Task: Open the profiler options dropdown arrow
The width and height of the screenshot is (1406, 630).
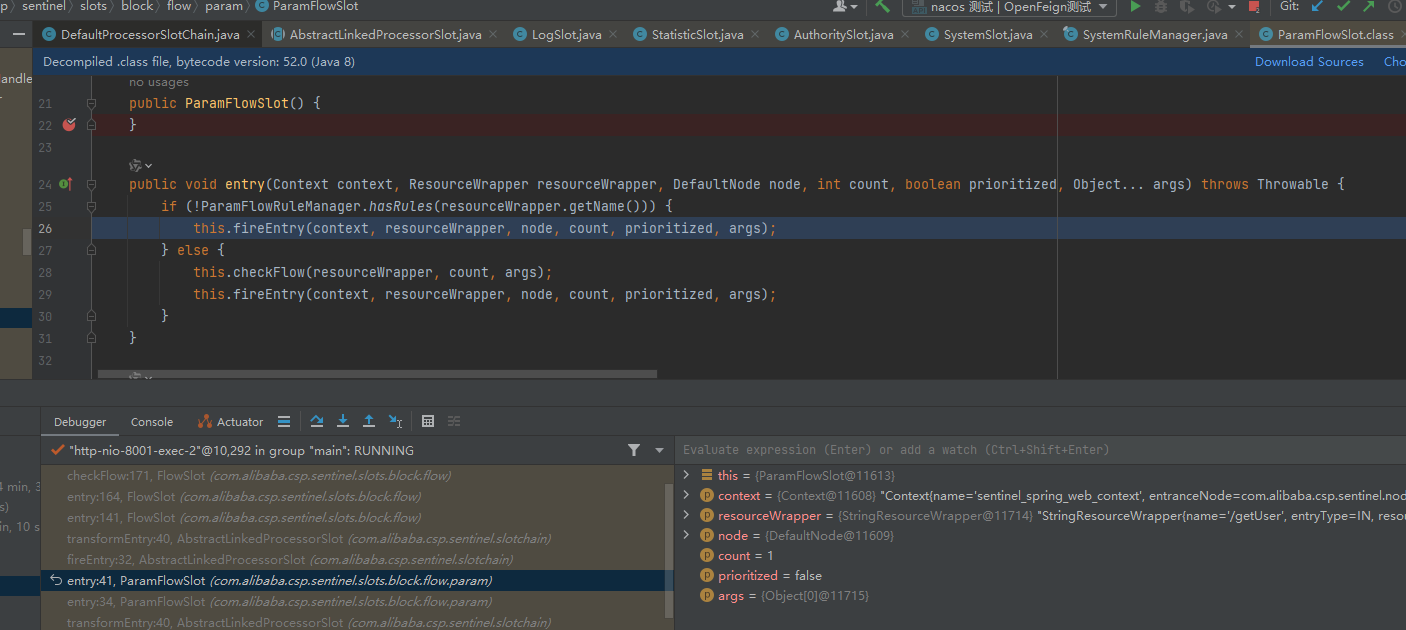Action: click(x=1232, y=6)
